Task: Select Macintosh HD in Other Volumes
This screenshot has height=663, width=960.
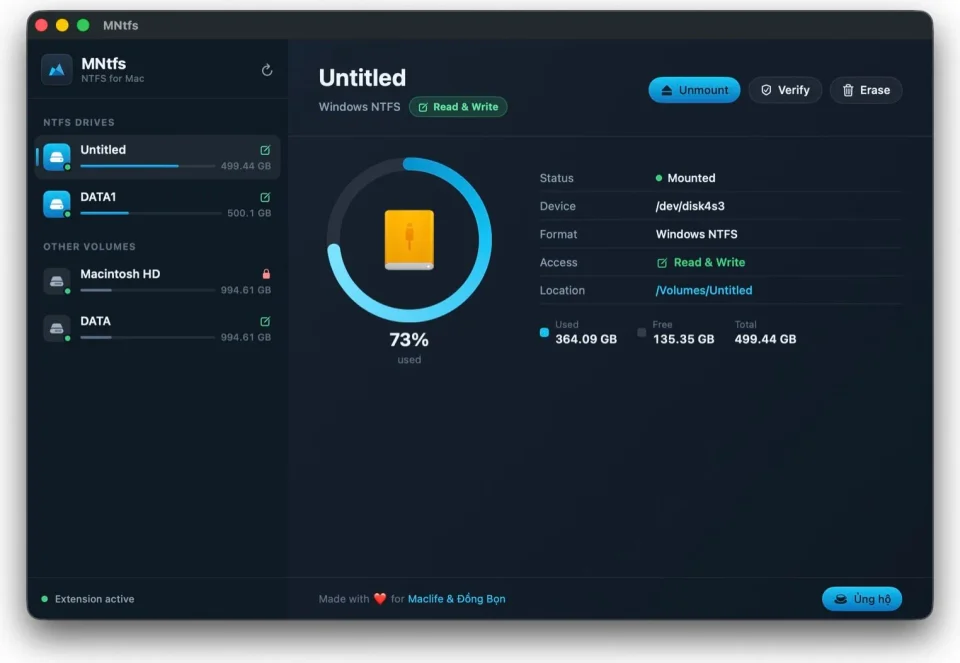Action: [157, 282]
